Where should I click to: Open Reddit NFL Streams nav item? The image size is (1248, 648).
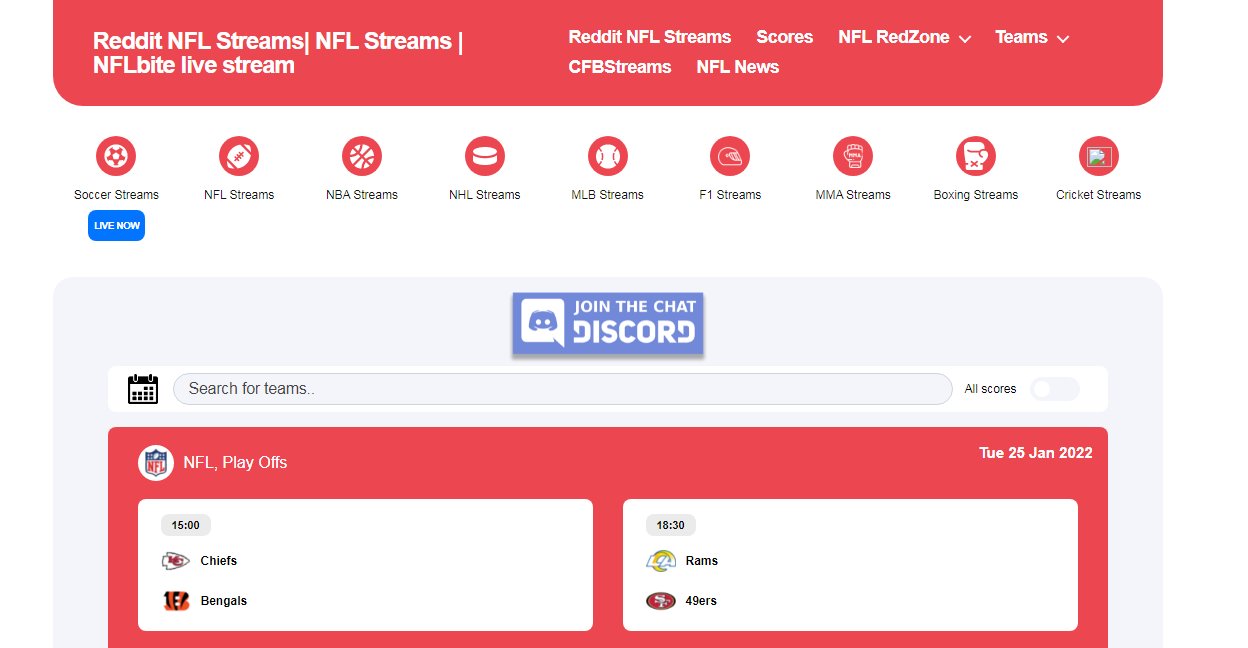[650, 37]
